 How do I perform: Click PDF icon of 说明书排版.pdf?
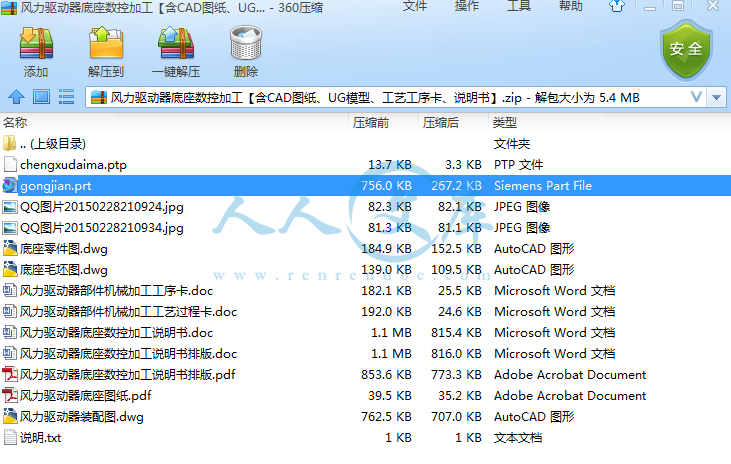point(10,374)
